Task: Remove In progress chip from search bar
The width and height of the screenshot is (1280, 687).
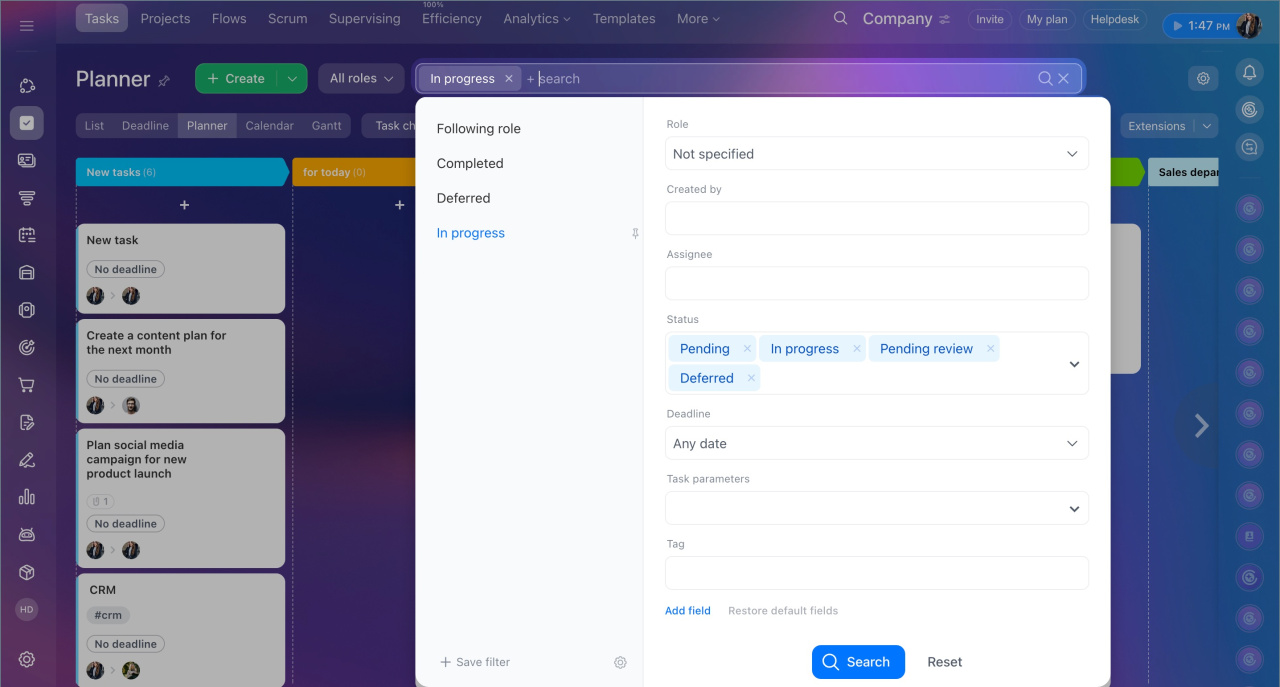Action: tap(508, 79)
